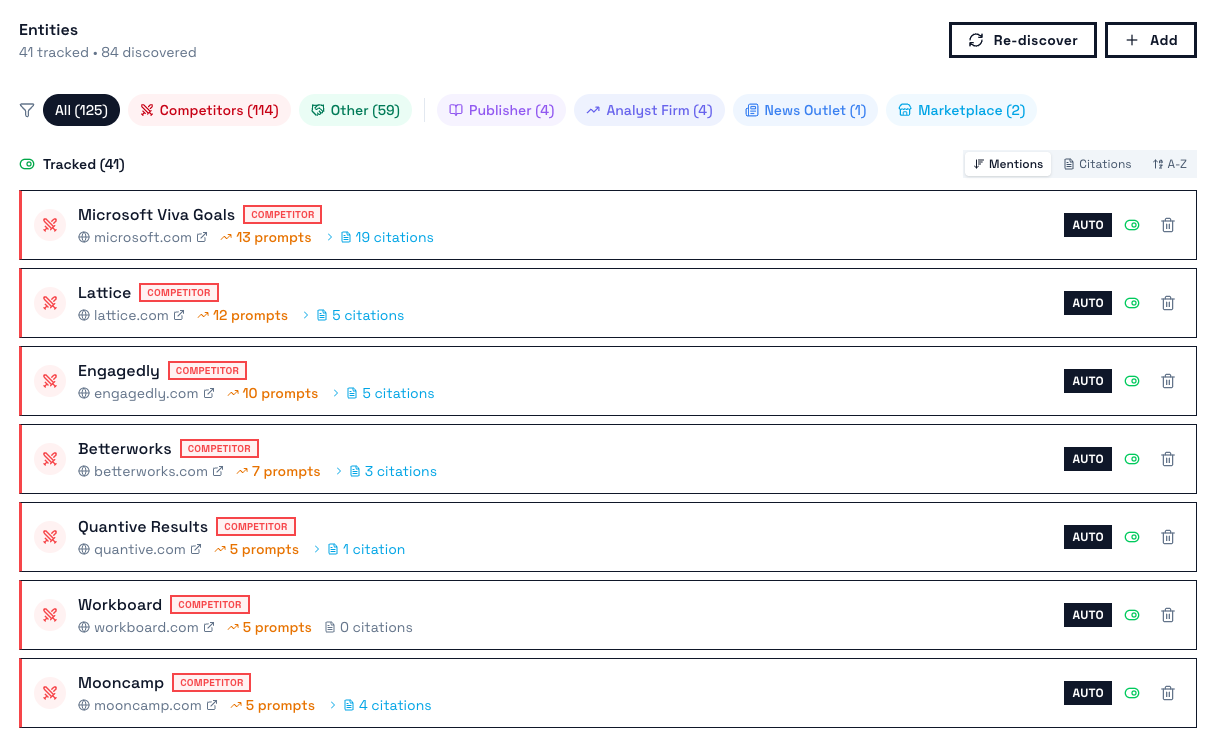Click the Add button
Viewport: 1217px width, 733px height.
(x=1150, y=40)
